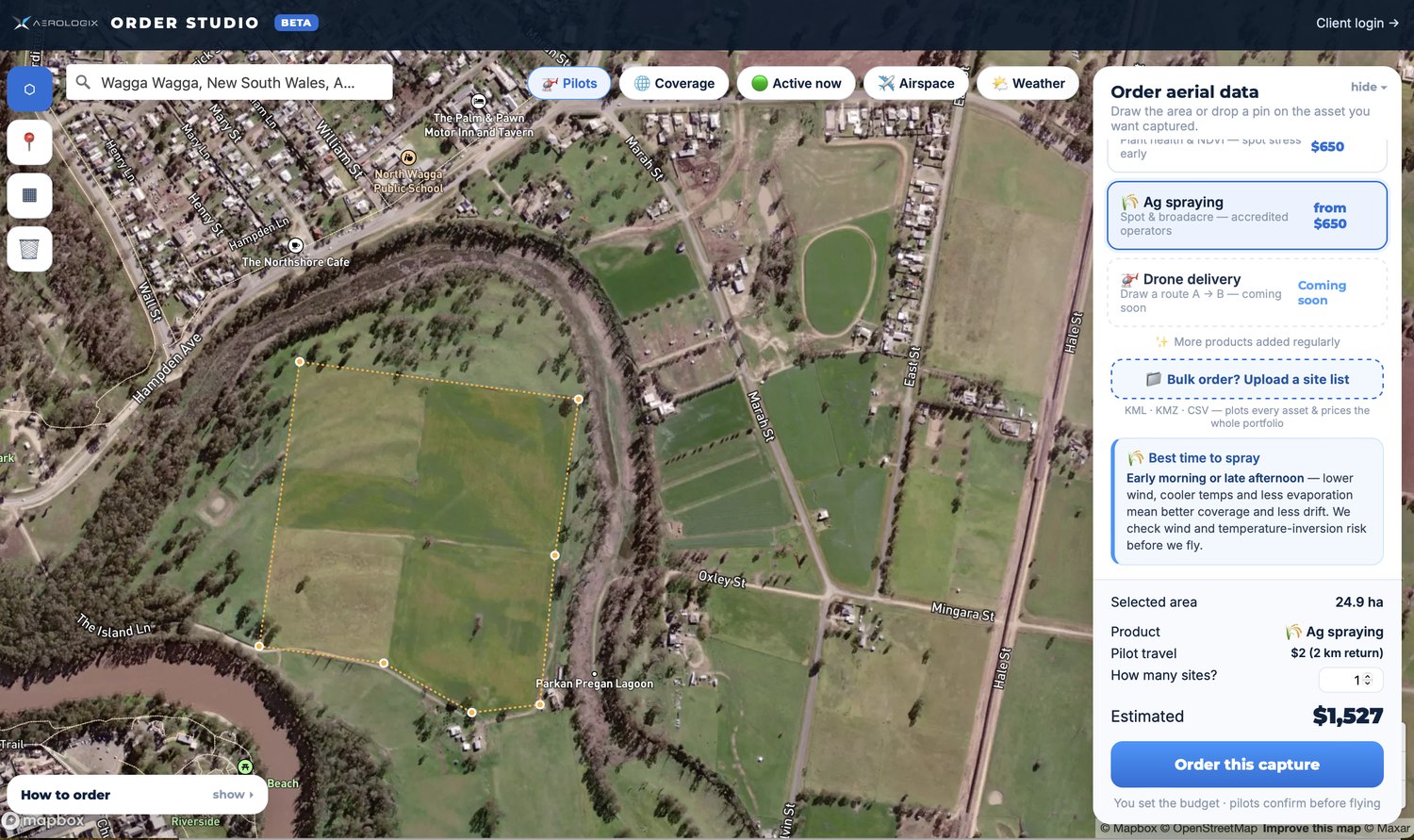This screenshot has height=840, width=1414.
Task: Click the Mapbox logo
Action: pyautogui.click(x=43, y=821)
